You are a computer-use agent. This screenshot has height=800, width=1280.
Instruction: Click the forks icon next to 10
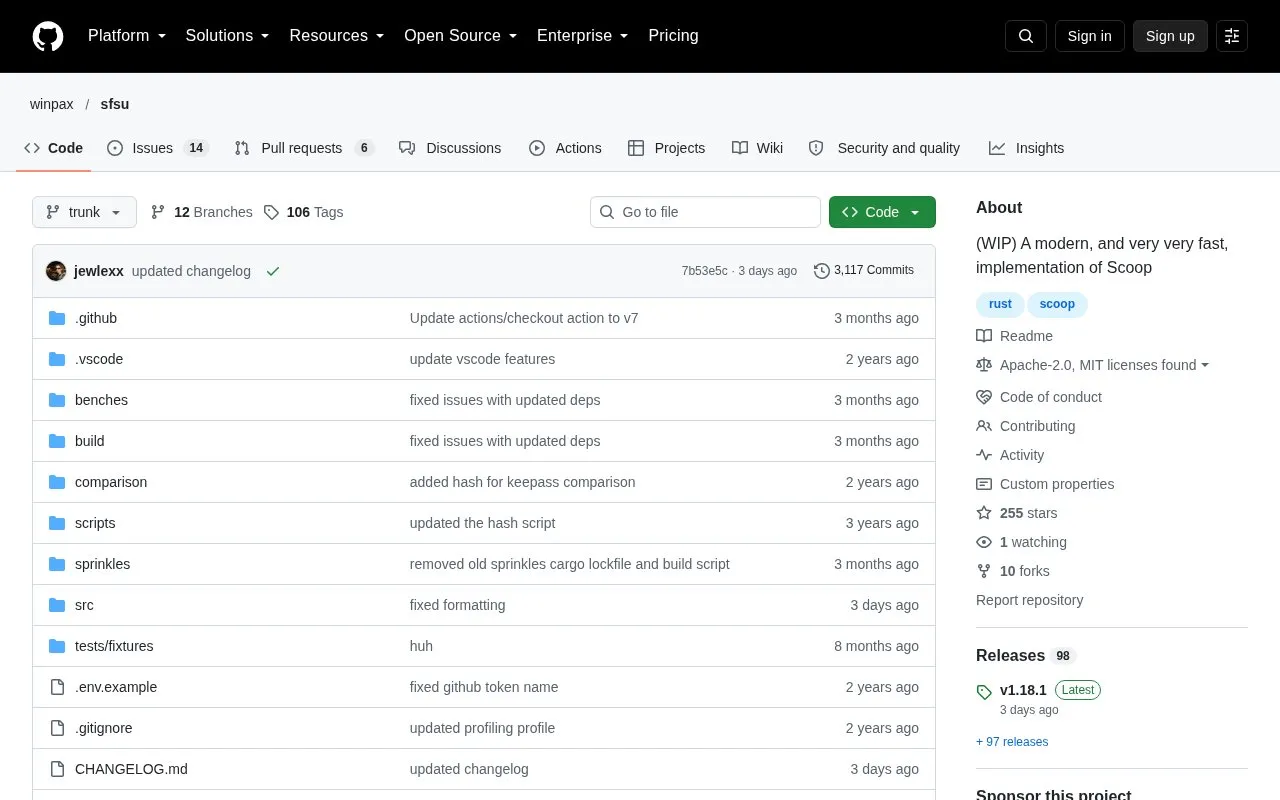click(984, 571)
